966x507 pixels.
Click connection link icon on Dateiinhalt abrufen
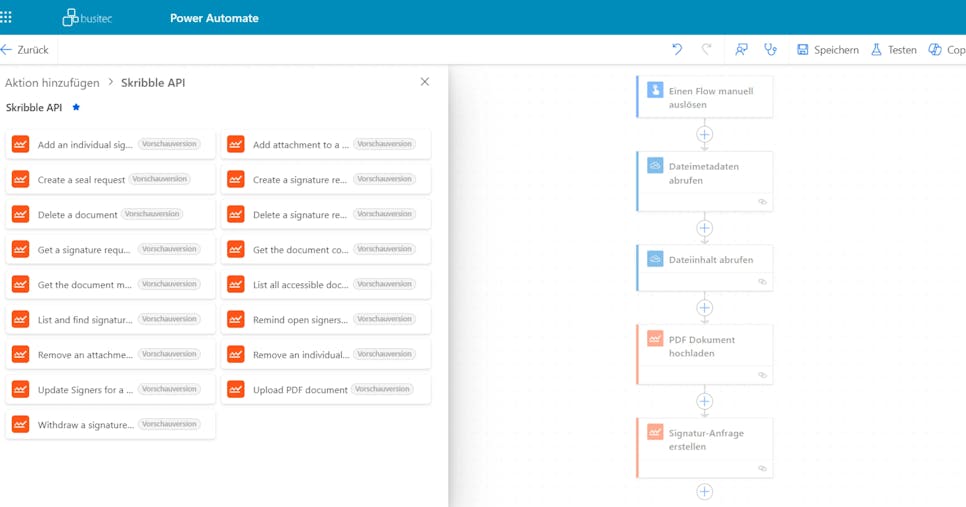coord(762,282)
